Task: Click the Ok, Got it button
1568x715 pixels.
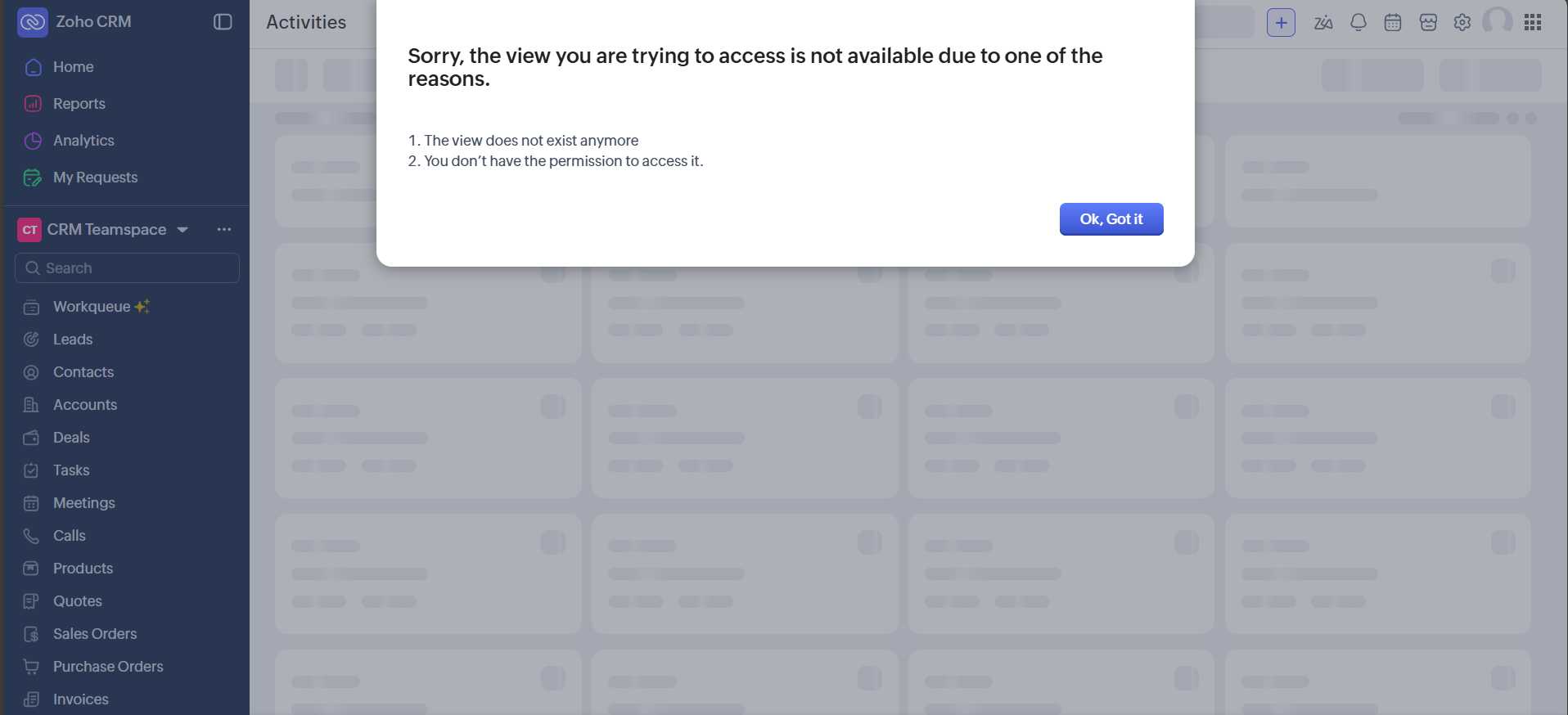Action: pyautogui.click(x=1111, y=219)
